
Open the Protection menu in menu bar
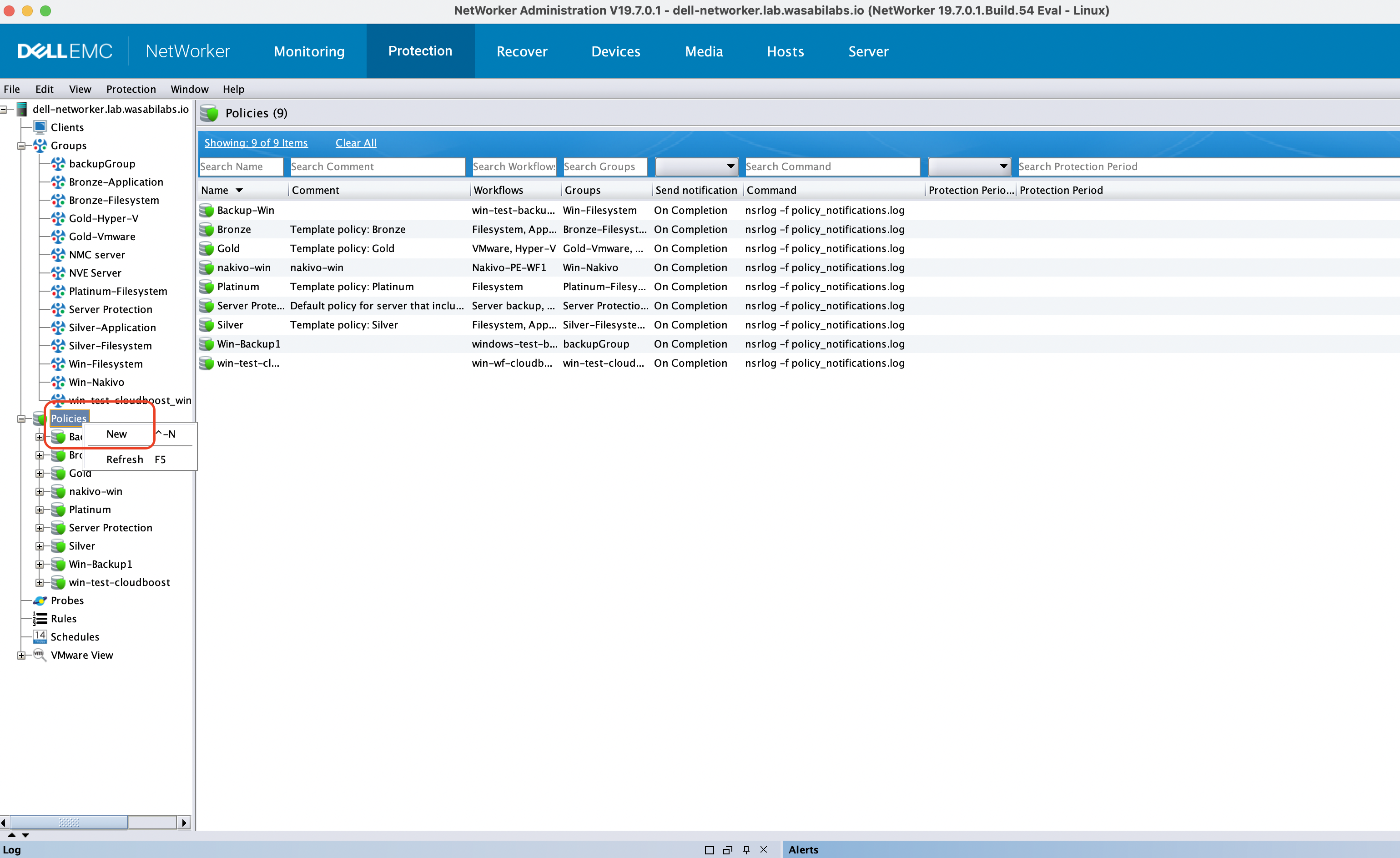[x=131, y=89]
